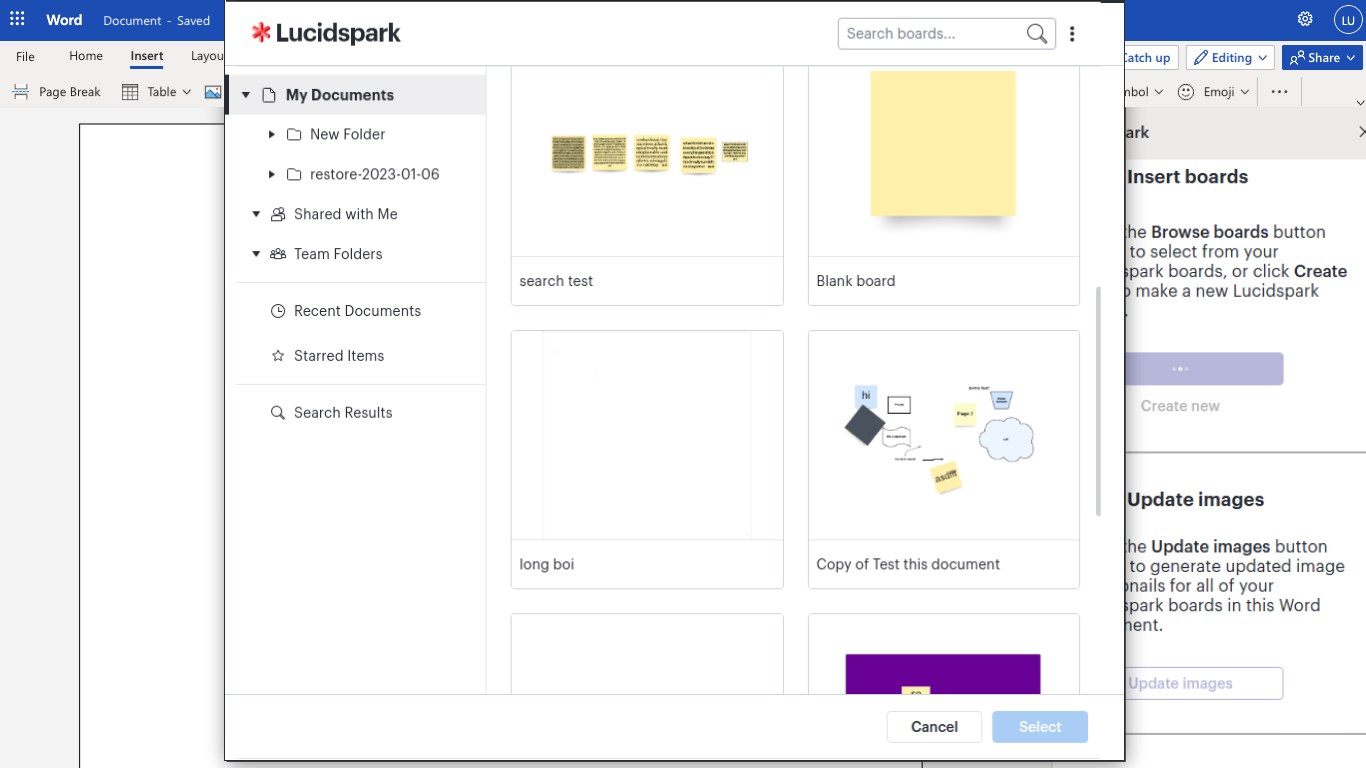Expand the New Folder node

(272, 134)
